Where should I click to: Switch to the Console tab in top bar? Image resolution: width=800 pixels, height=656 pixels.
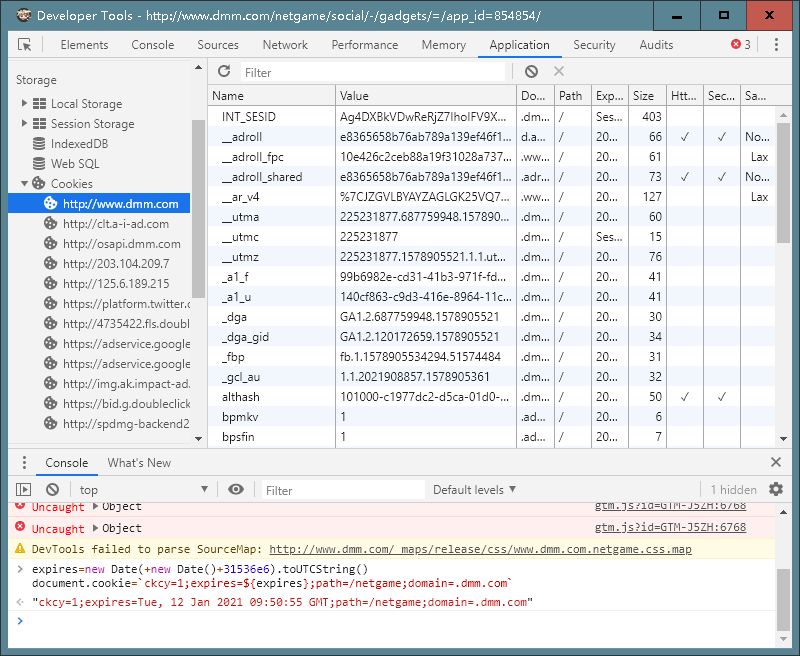(153, 45)
